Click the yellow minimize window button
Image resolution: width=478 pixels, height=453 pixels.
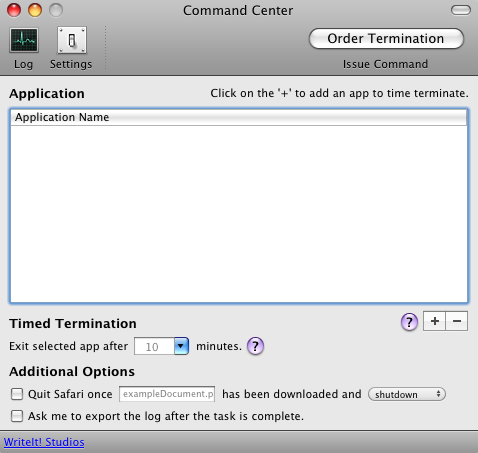tap(35, 10)
